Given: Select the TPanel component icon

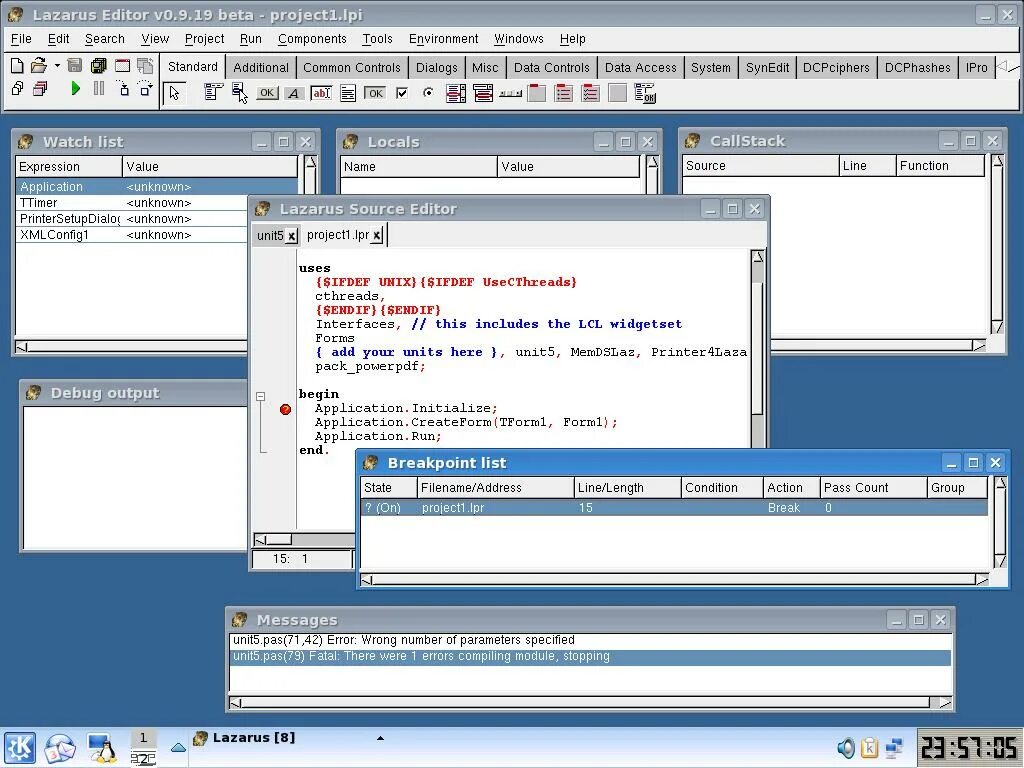Looking at the screenshot, I should click(x=617, y=93).
